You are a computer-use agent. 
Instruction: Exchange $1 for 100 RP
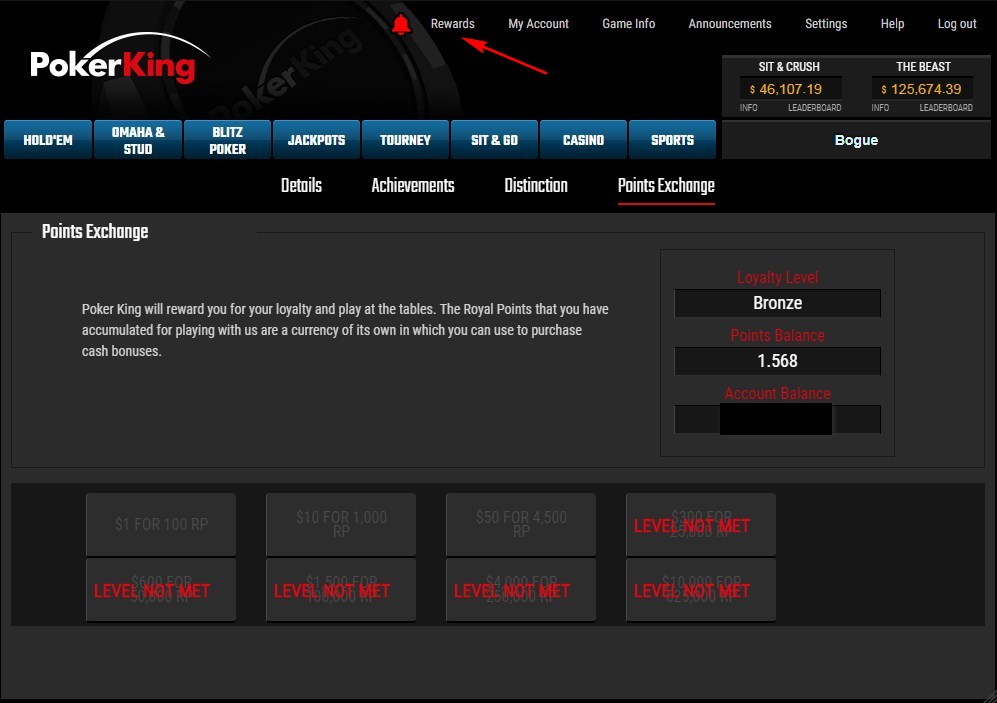pyautogui.click(x=160, y=524)
